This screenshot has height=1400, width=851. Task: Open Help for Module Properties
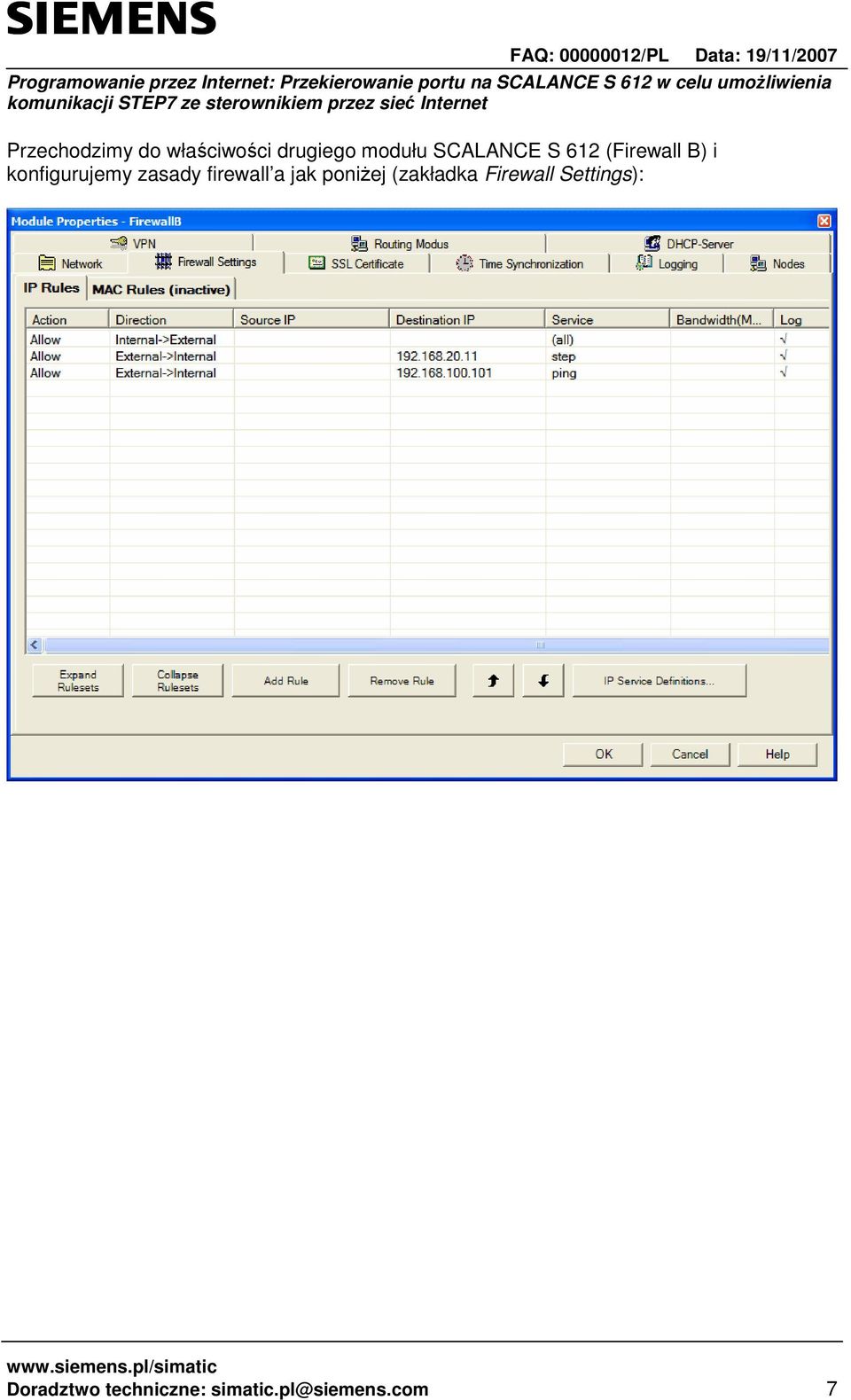(777, 755)
